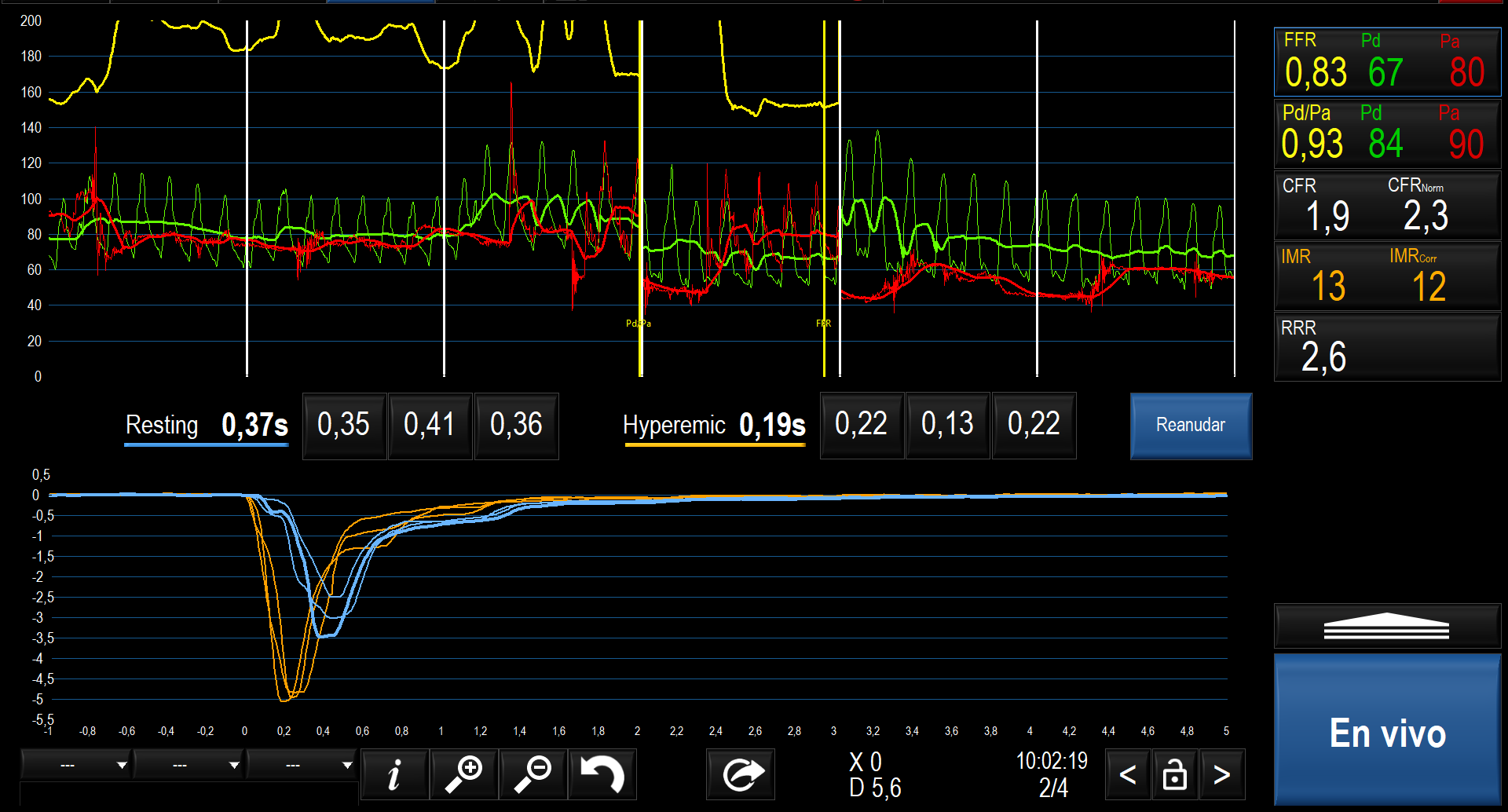The image size is (1508, 812).
Task: Select the Pd/Pa results panel
Action: (x=1386, y=134)
